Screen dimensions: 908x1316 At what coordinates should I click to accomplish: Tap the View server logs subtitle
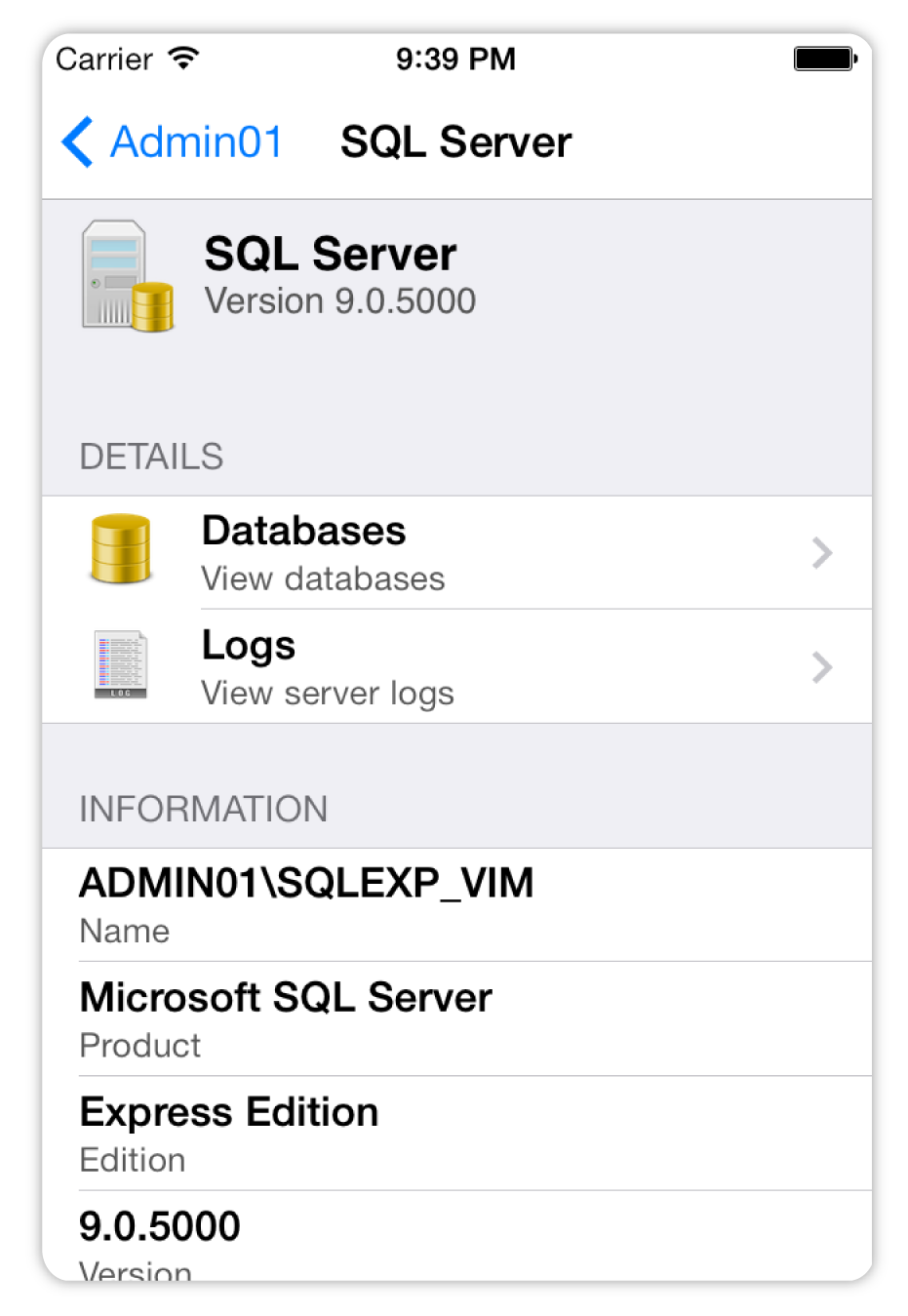point(328,694)
